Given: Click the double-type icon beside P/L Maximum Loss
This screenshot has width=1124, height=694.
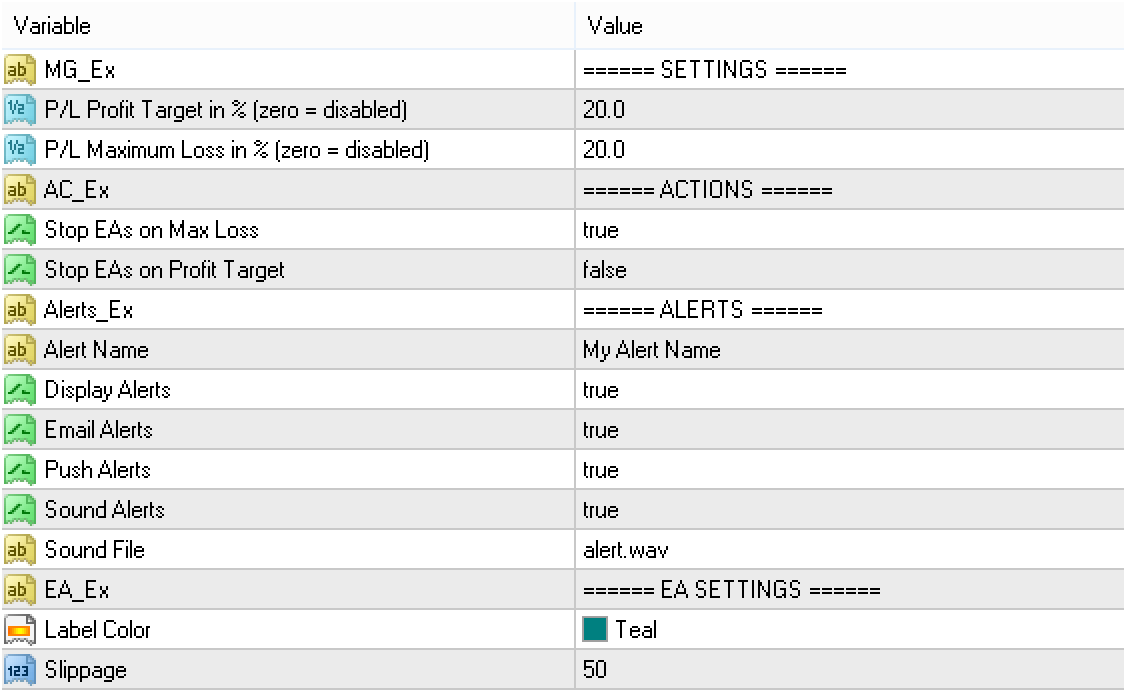Looking at the screenshot, I should click(19, 150).
